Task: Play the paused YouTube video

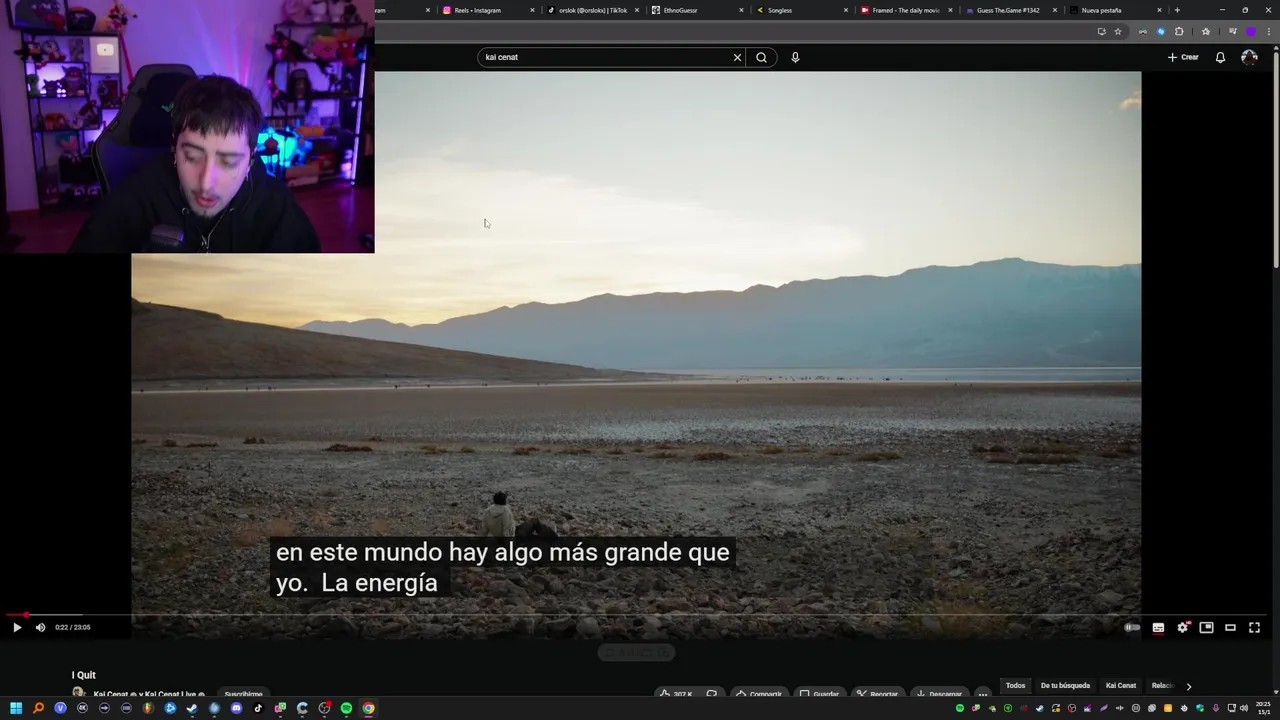Action: pos(17,627)
